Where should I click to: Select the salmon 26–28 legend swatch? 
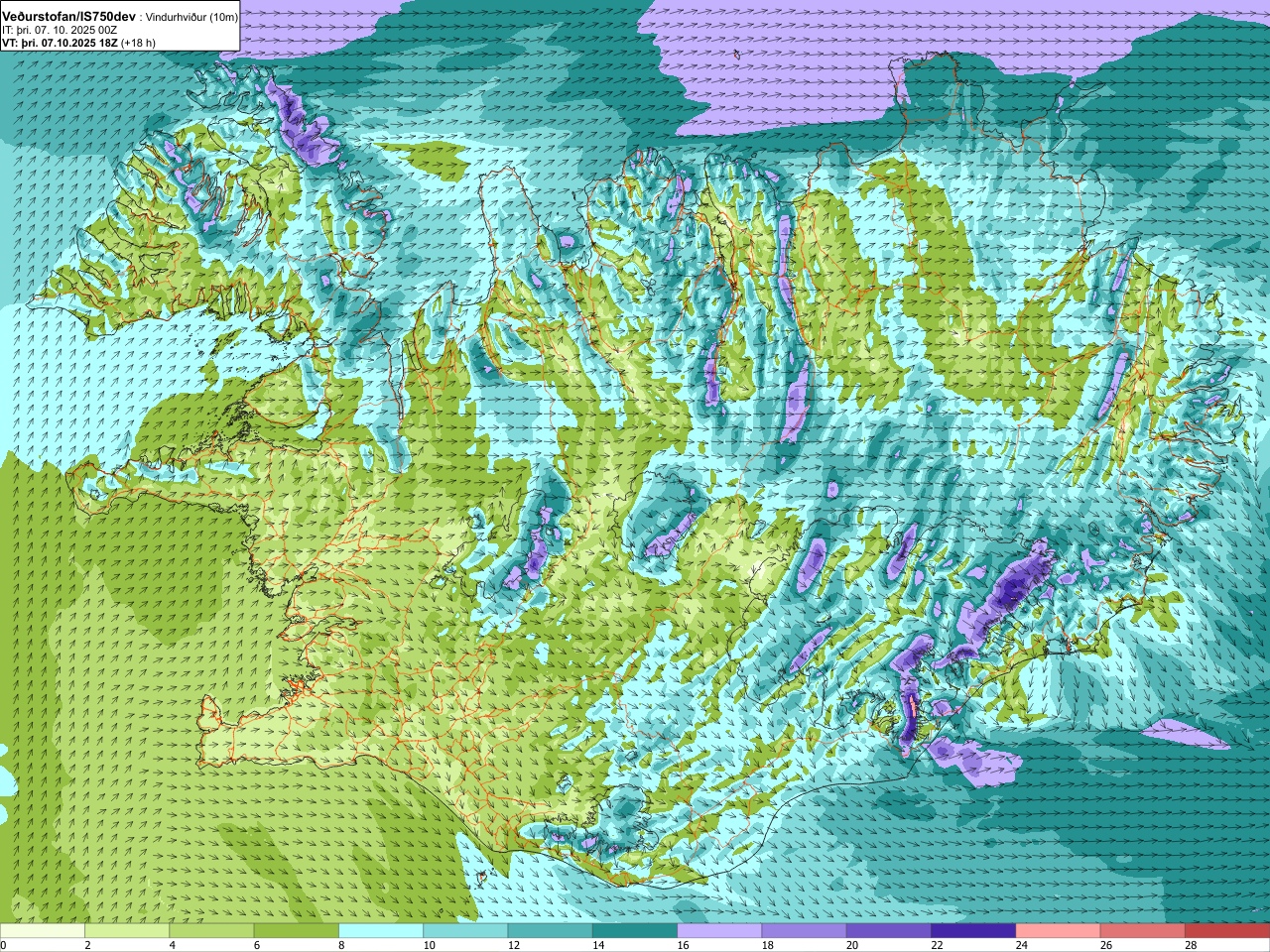[x=1143, y=931]
